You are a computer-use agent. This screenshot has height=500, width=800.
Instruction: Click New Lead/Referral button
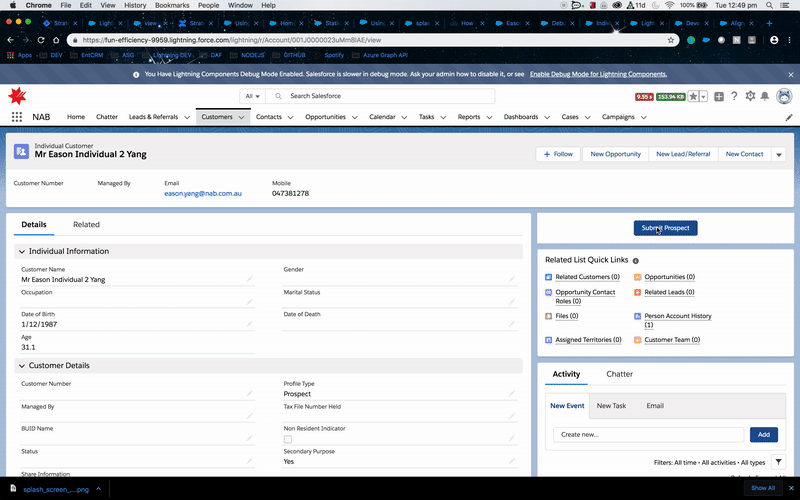coord(683,154)
